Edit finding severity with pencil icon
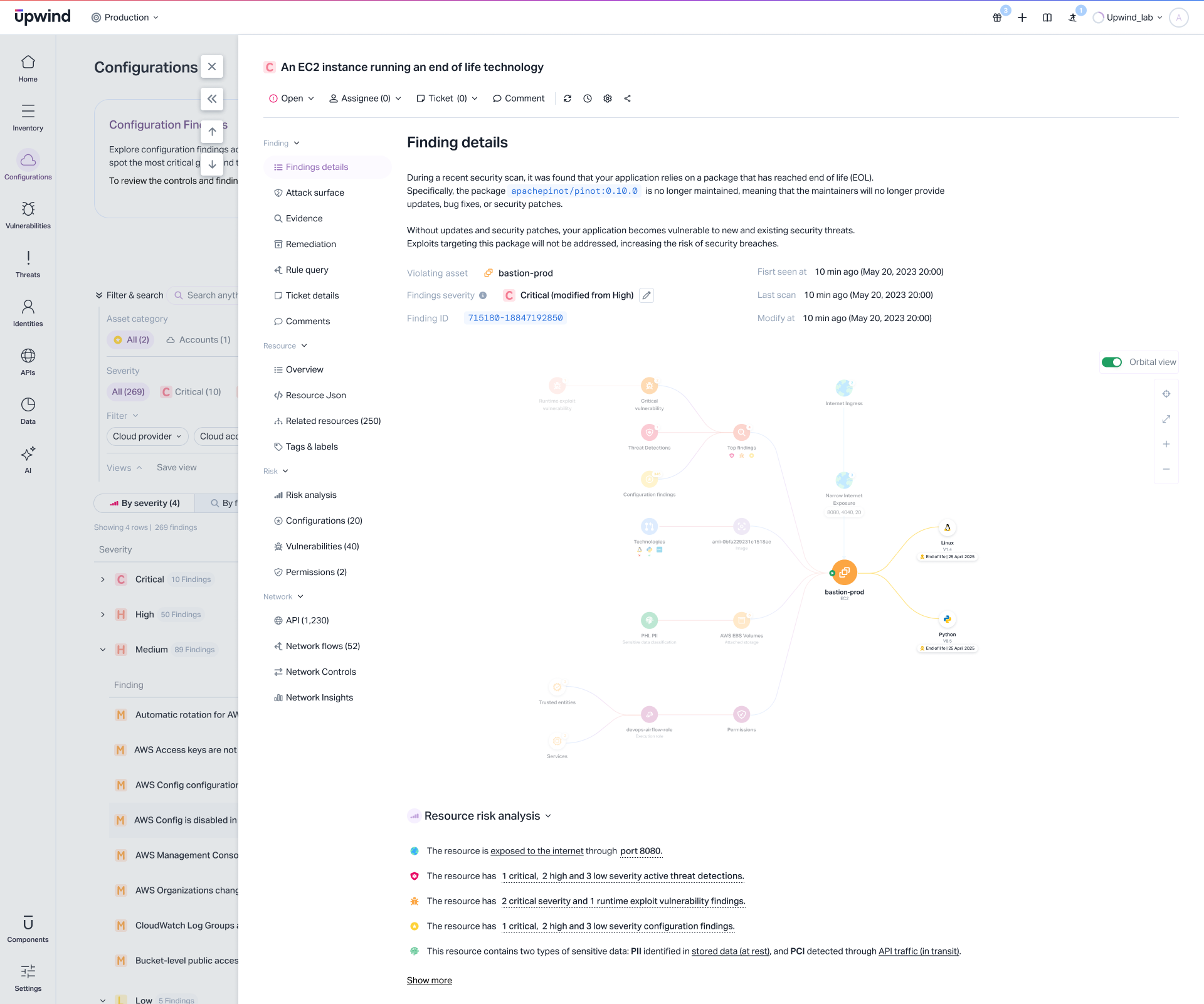This screenshot has width=1204, height=1004. pos(647,295)
